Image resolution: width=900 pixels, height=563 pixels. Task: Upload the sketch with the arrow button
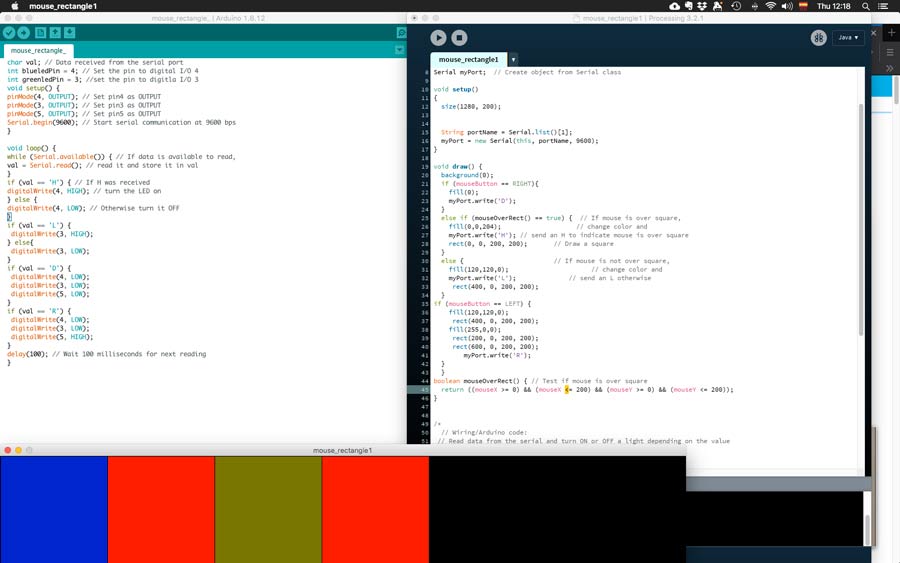tap(24, 33)
